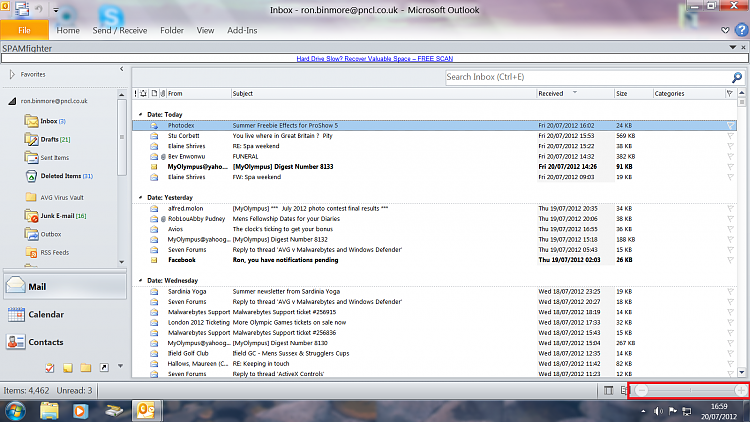Collapse the ron.binmore@pncl.co.uk account tree
This screenshot has height=422, width=750.
[12, 101]
